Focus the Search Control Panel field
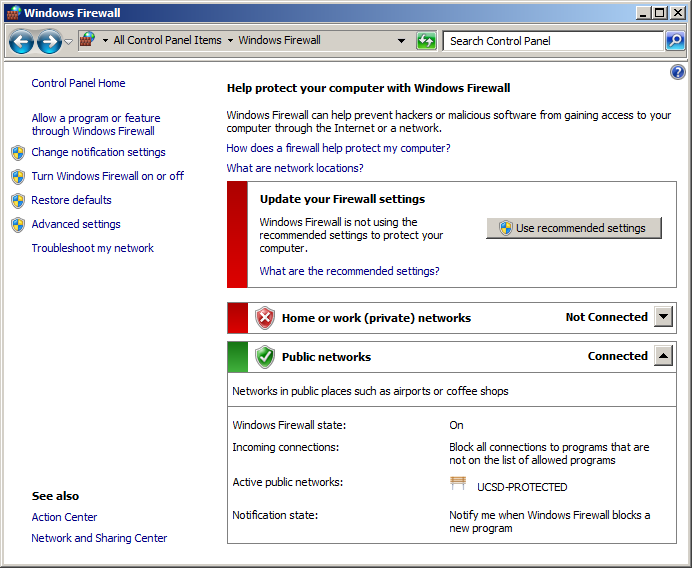 click(x=553, y=41)
